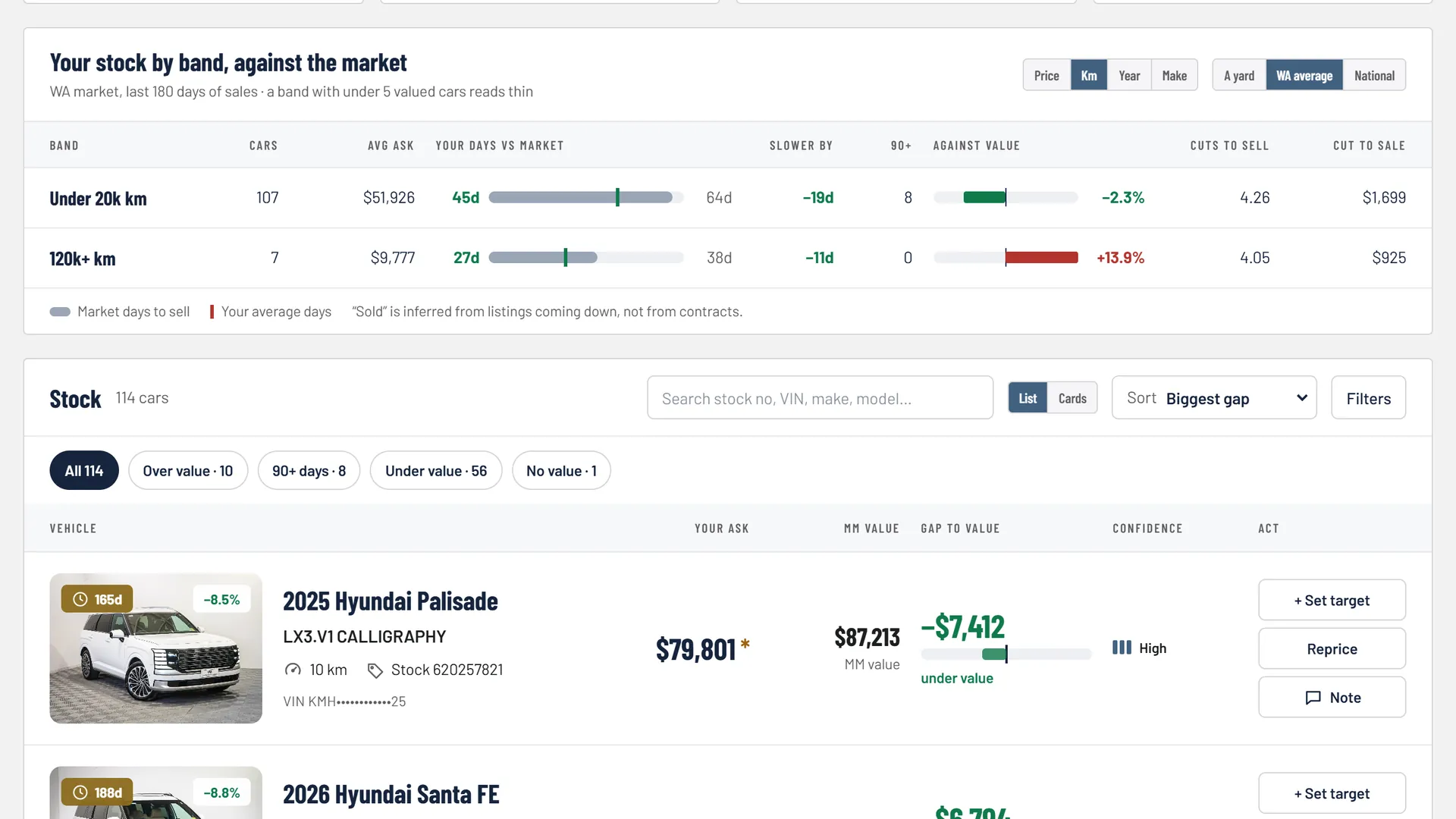Click the VIN KMH••••25 text
The width and height of the screenshot is (1456, 819).
(x=344, y=701)
